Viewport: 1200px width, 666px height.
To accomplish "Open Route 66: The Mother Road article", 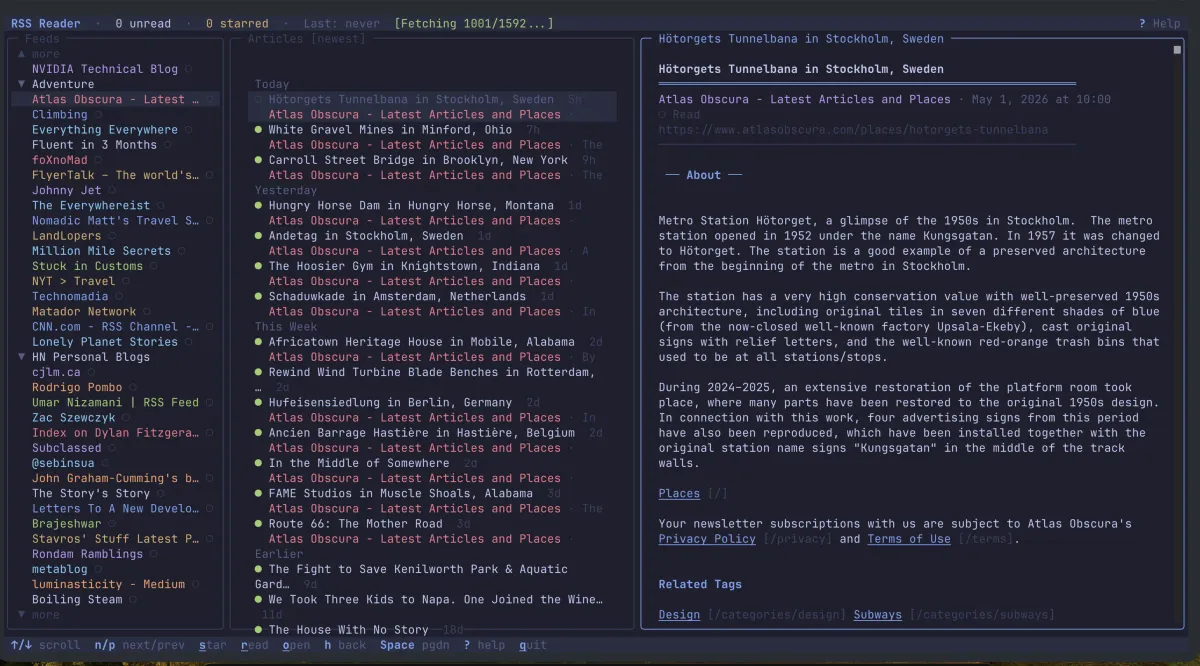I will tap(355, 524).
